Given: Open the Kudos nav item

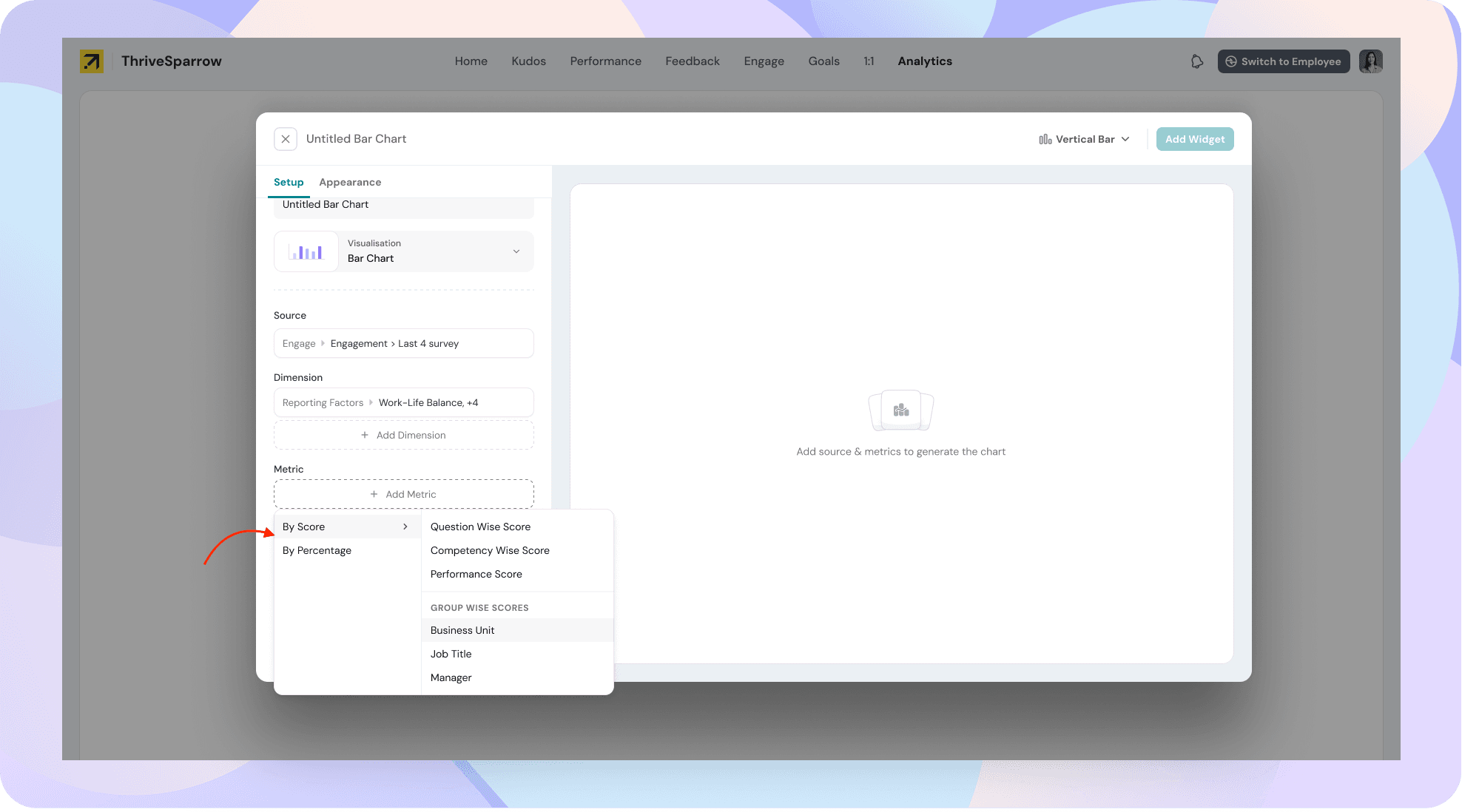Looking at the screenshot, I should point(529,61).
